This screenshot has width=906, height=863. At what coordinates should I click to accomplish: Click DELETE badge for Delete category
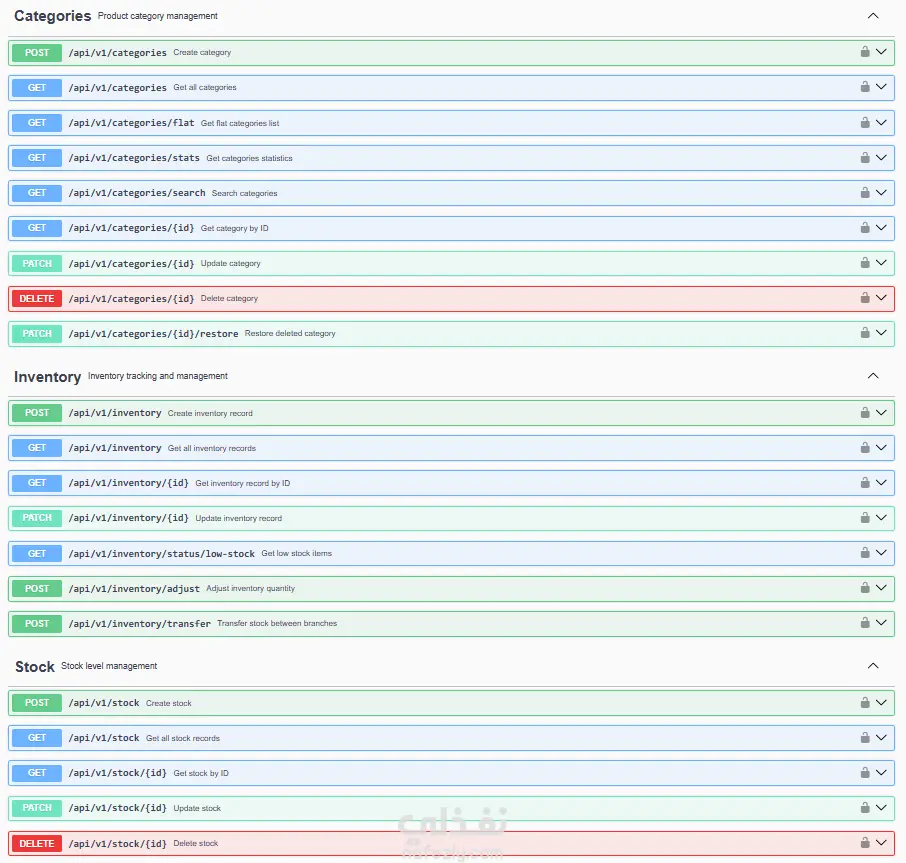tap(37, 299)
